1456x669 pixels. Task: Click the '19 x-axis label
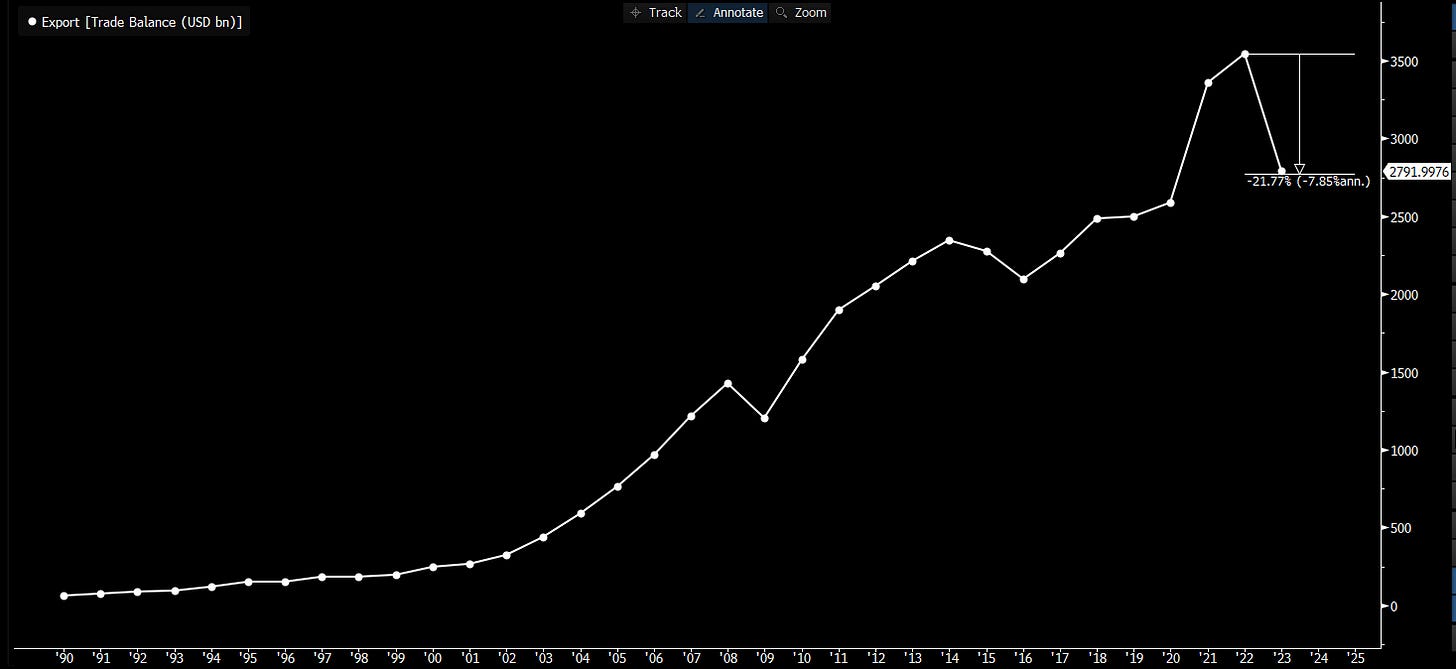(x=1134, y=657)
